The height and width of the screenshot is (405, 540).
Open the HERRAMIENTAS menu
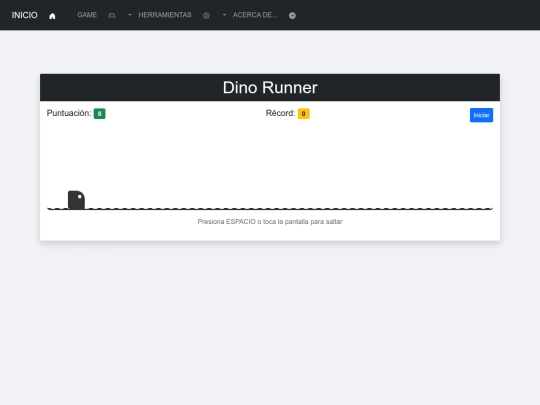(165, 15)
